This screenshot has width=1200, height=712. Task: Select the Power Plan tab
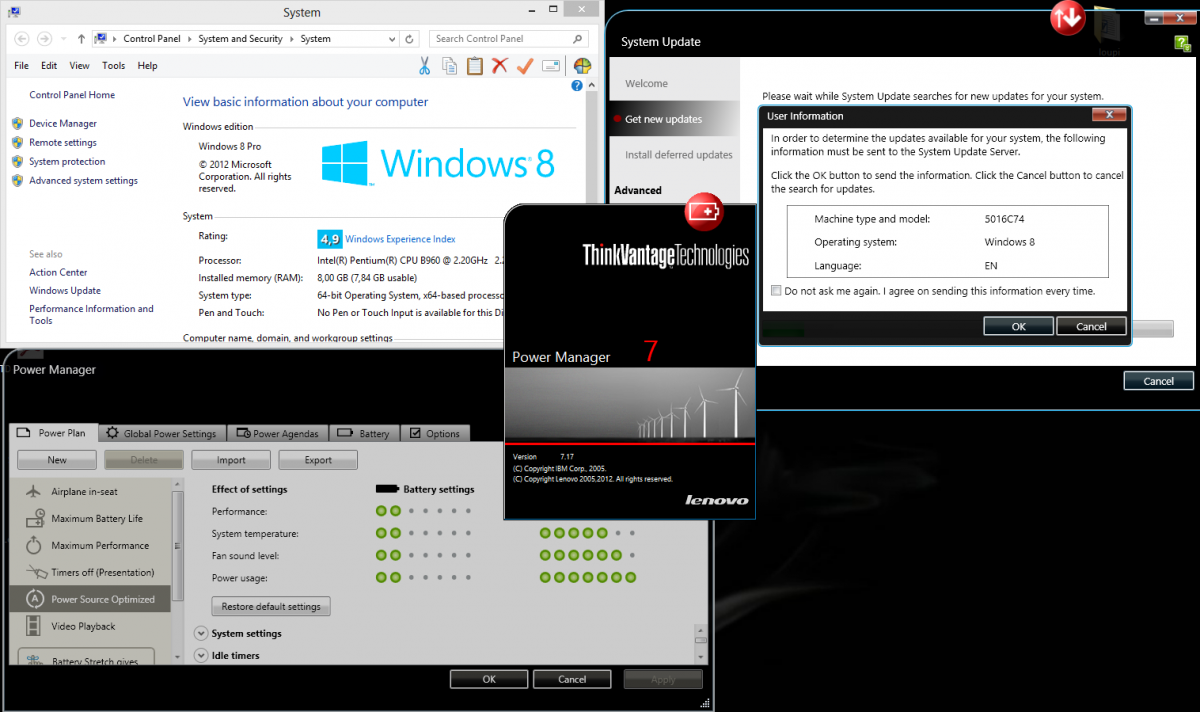[x=55, y=433]
